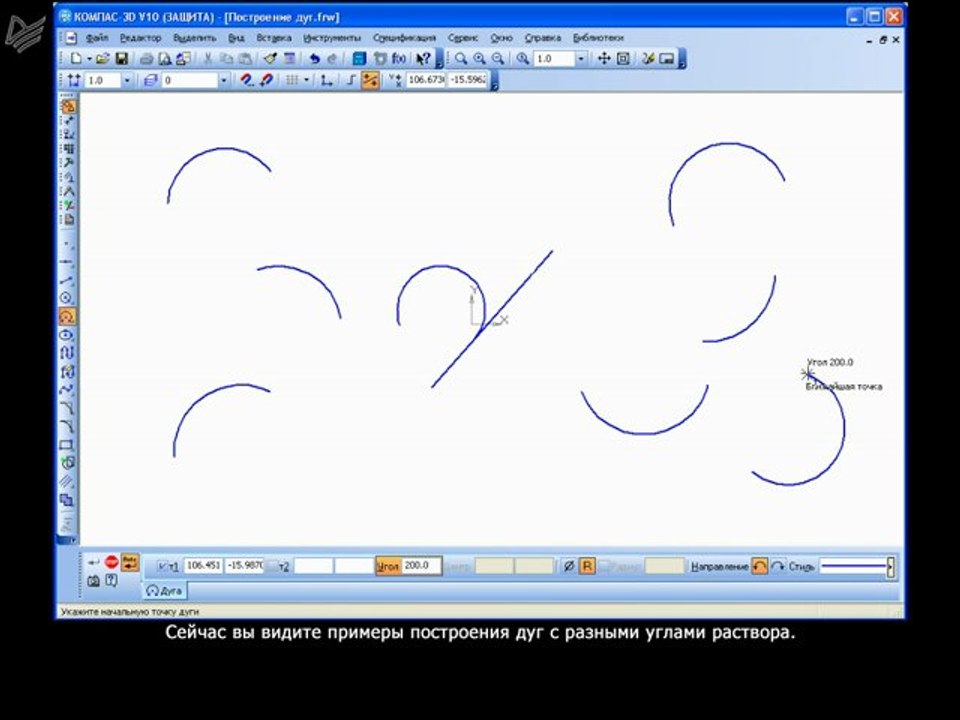Click the т1 X coordinate field 106.451
The image size is (960, 720).
point(203,566)
